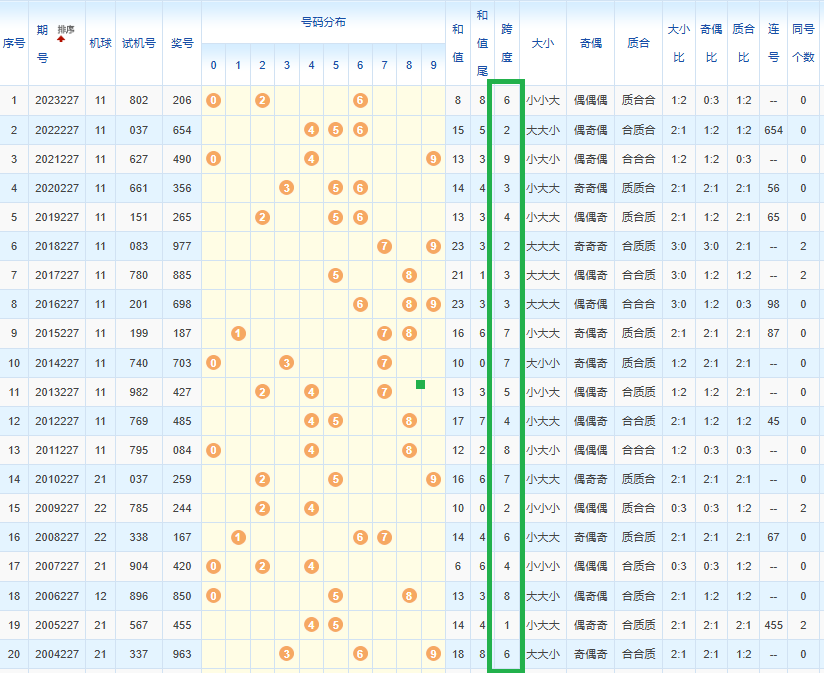Click orange ball 1 in row 2015227
Image resolution: width=824 pixels, height=673 pixels.
point(238,333)
